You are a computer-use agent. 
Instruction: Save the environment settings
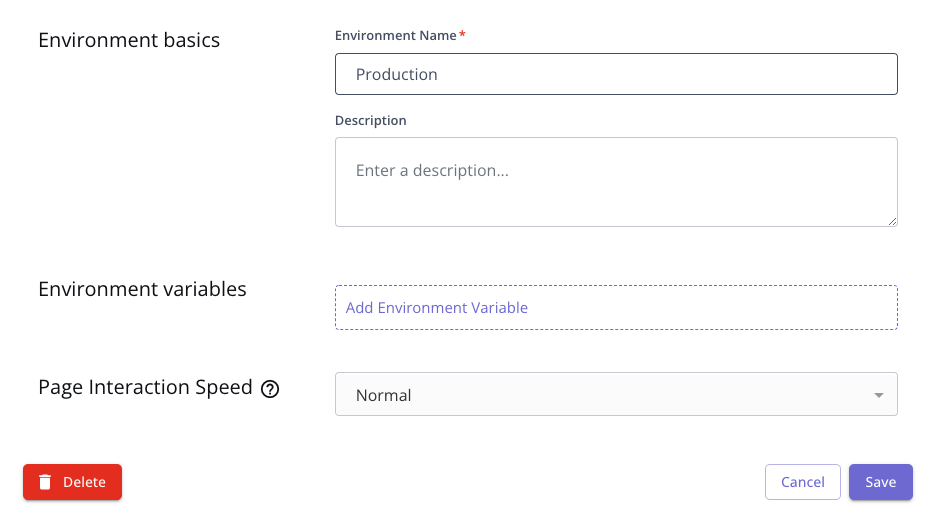point(880,482)
